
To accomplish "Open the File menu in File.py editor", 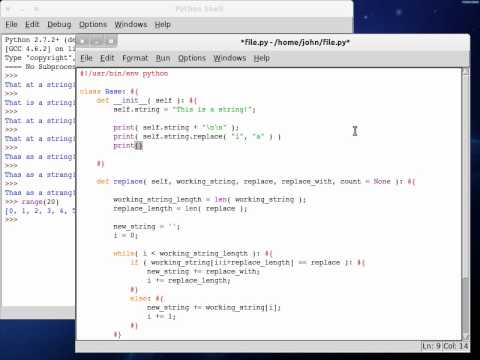I will pyautogui.click(x=86, y=58).
